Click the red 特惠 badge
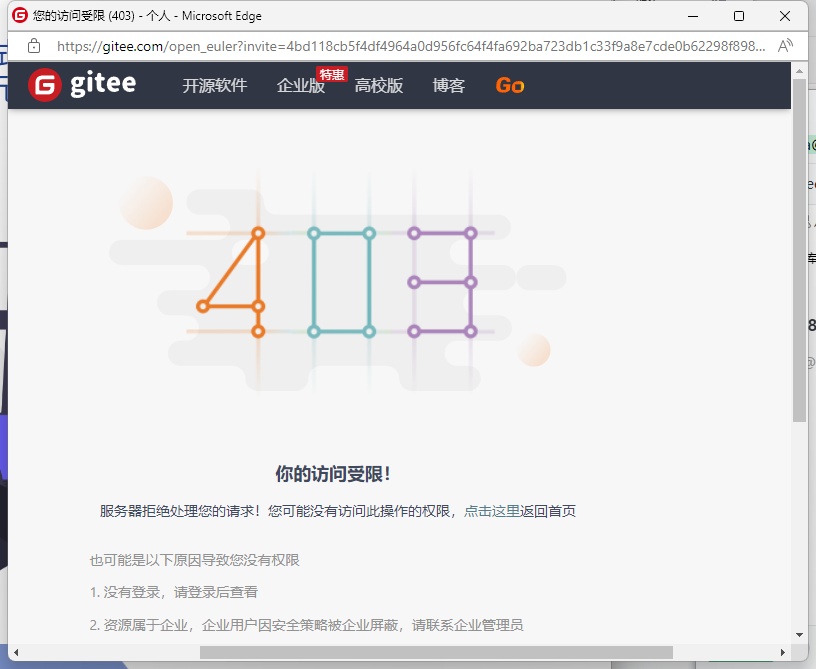Viewport: 816px width, 669px height. click(331, 74)
